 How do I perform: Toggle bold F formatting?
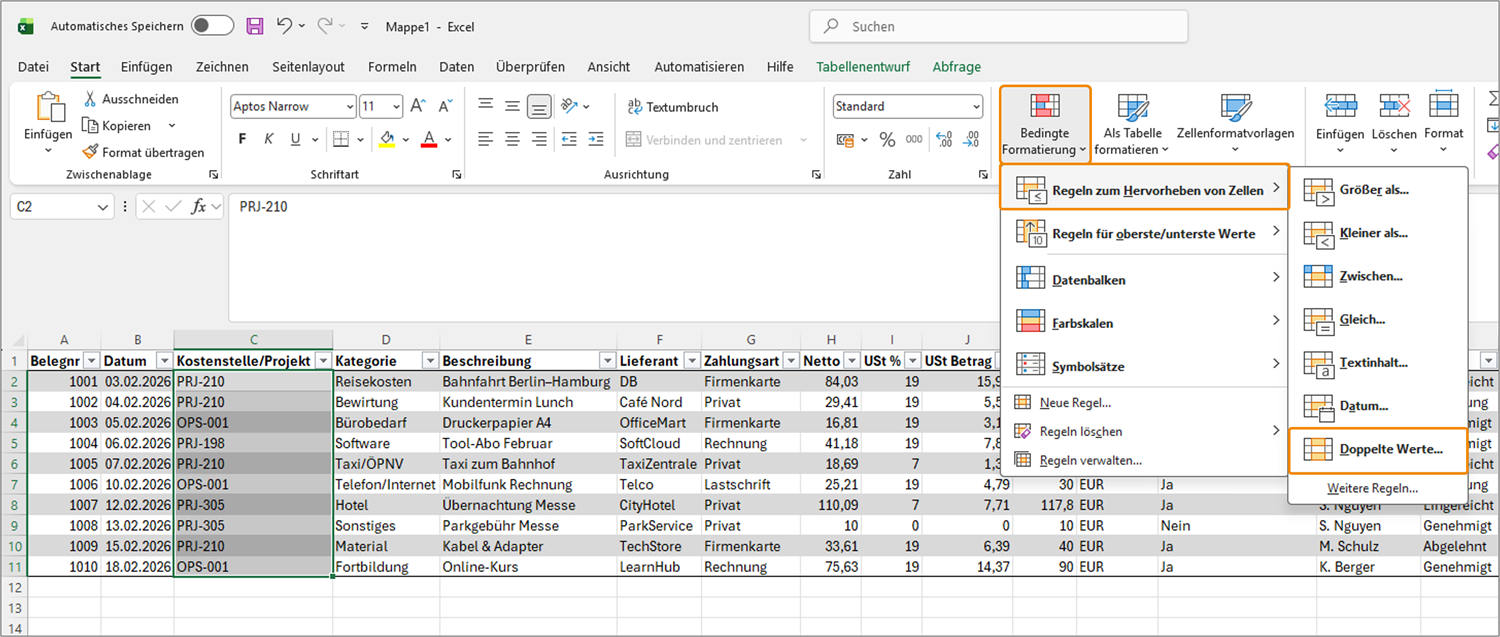pos(242,139)
